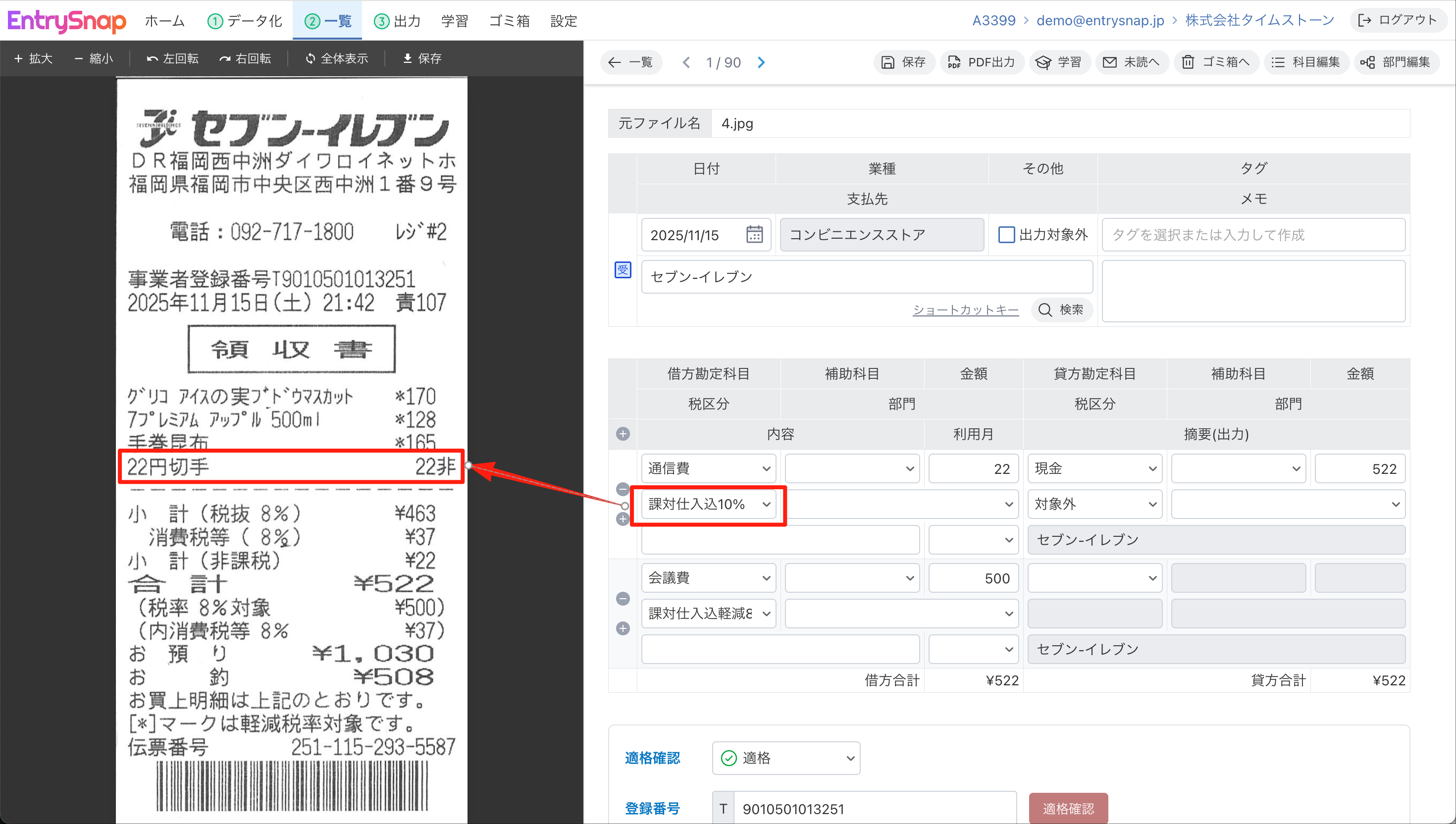This screenshot has width=1456, height=824.
Task: Open the ゴミ箱 navigation menu
Action: click(509, 21)
